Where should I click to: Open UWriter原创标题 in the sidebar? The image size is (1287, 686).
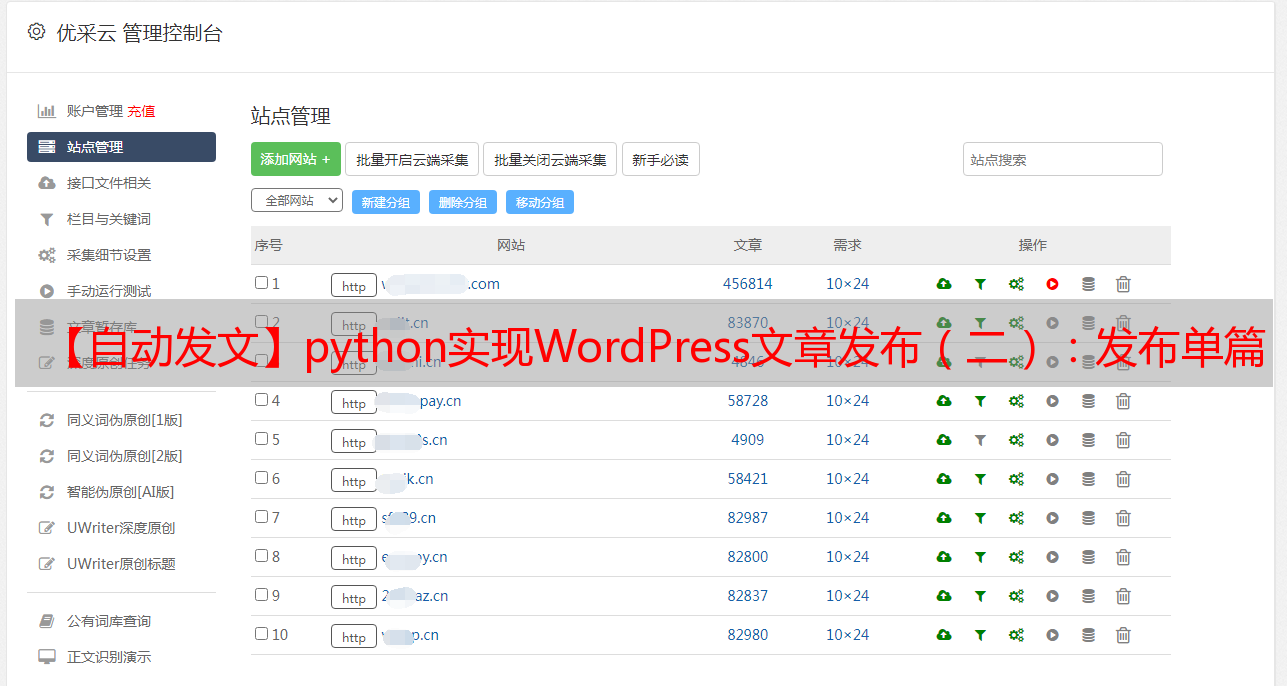pos(121,564)
